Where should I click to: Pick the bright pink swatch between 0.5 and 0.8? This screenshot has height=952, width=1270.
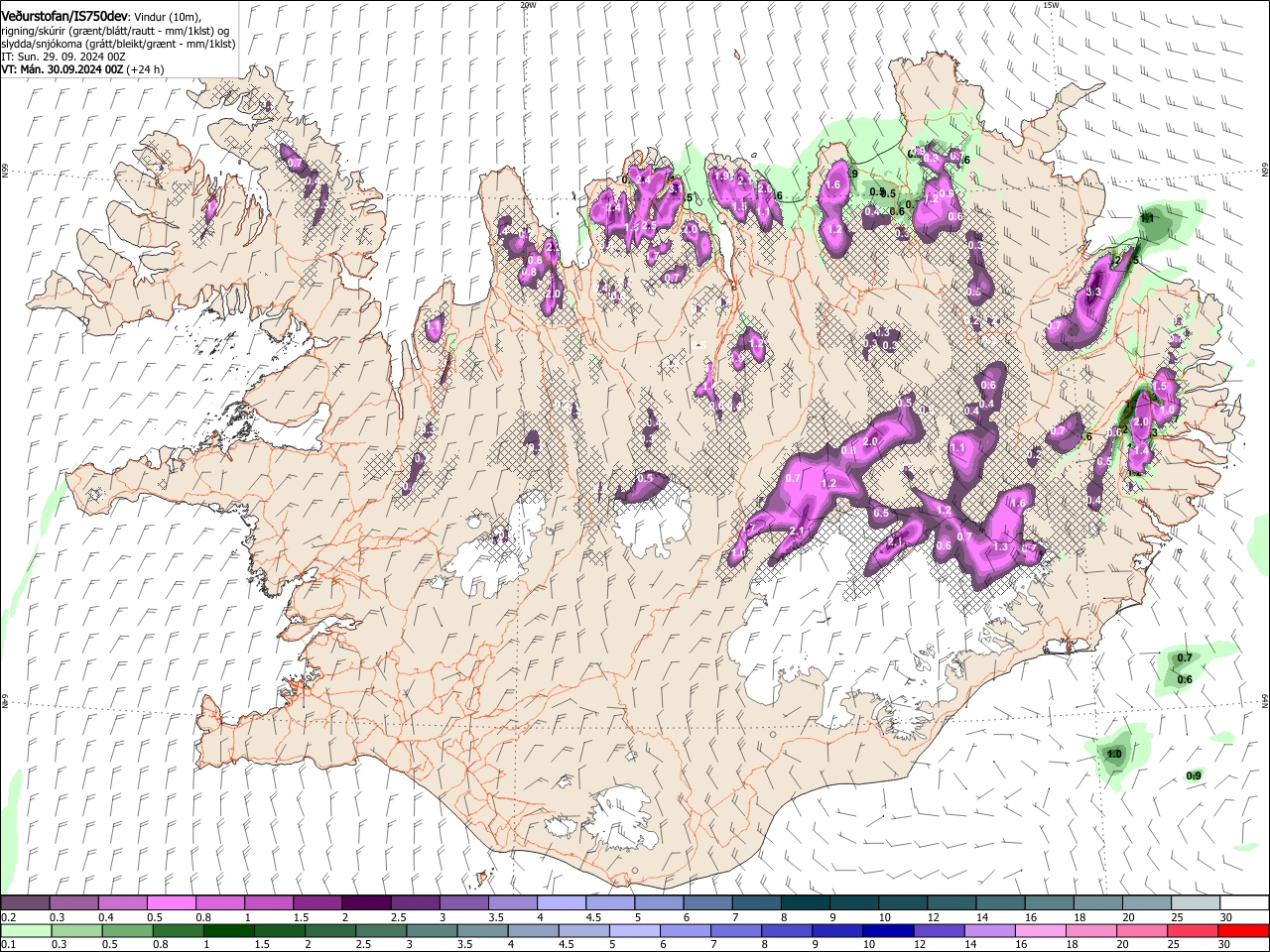coord(171,902)
